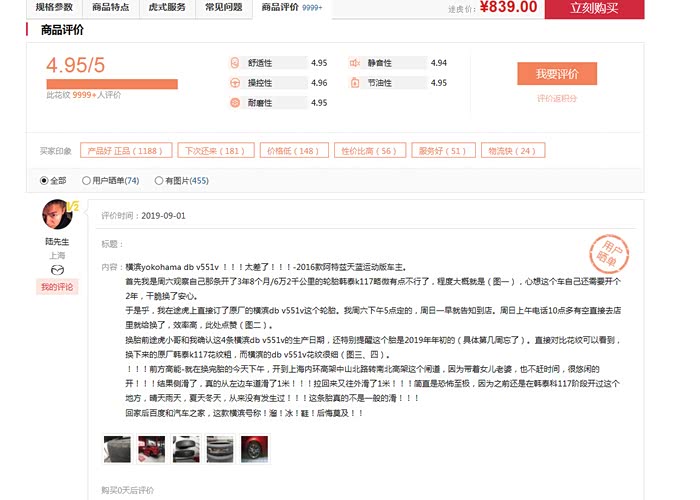
Task: Select the 有图片 radio filter
Action: point(158,181)
